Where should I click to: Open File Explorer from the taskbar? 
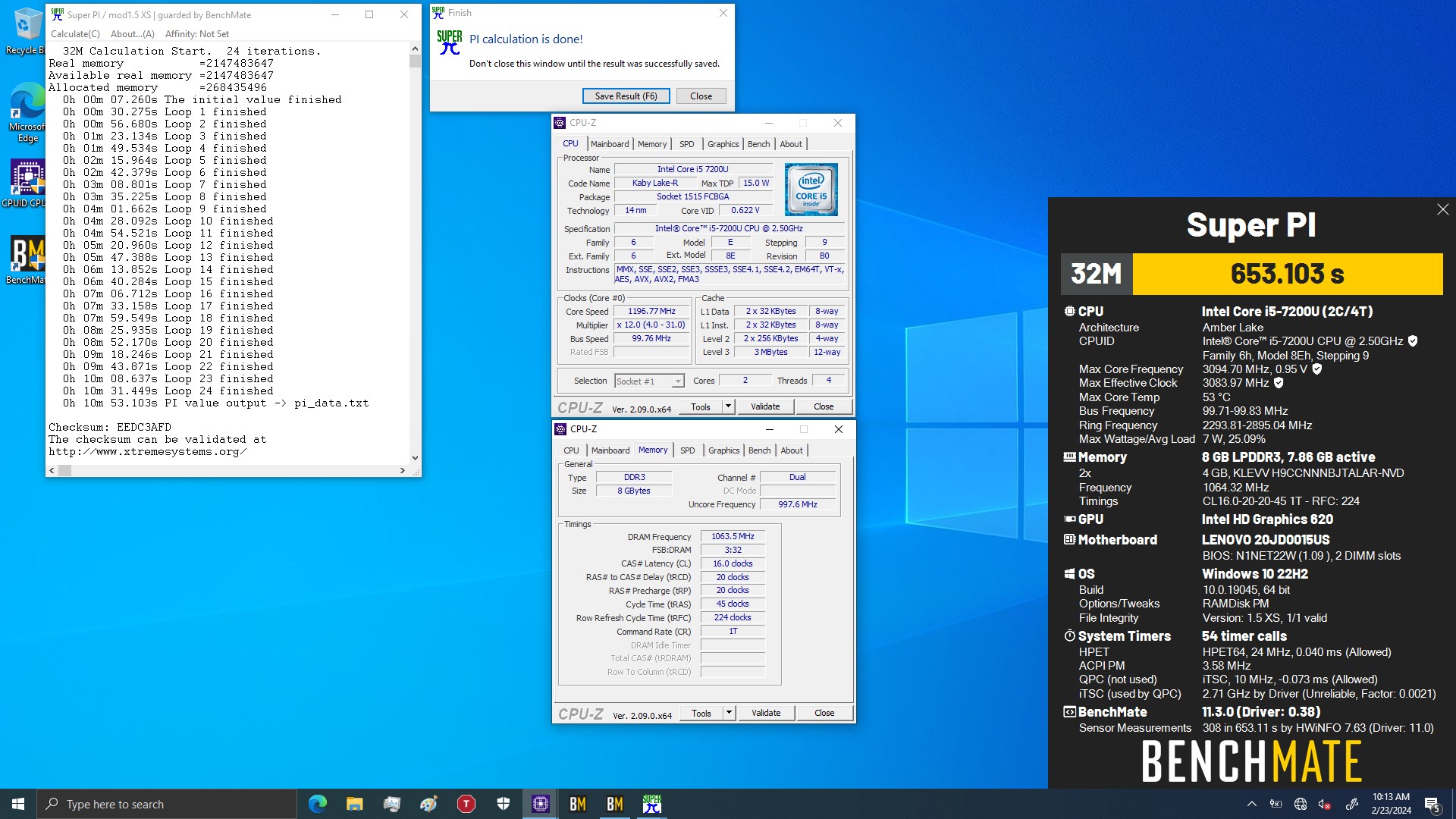354,804
